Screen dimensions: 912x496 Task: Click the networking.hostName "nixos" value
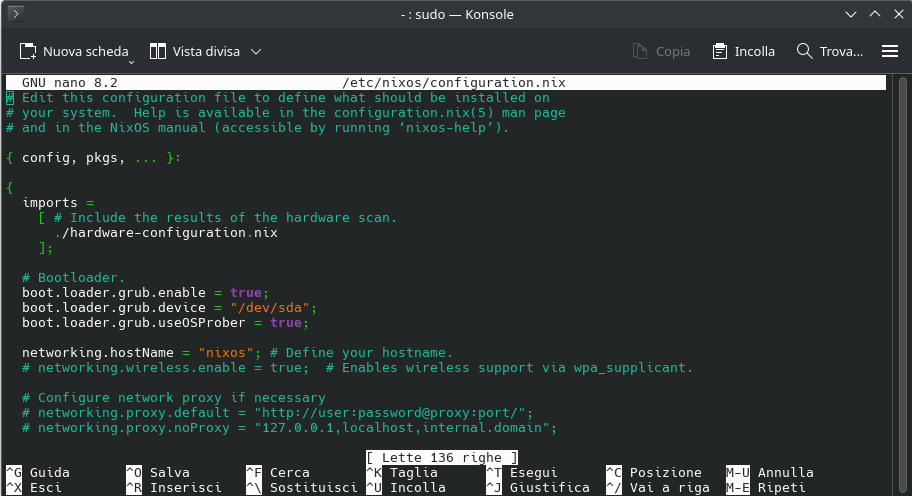(227, 353)
